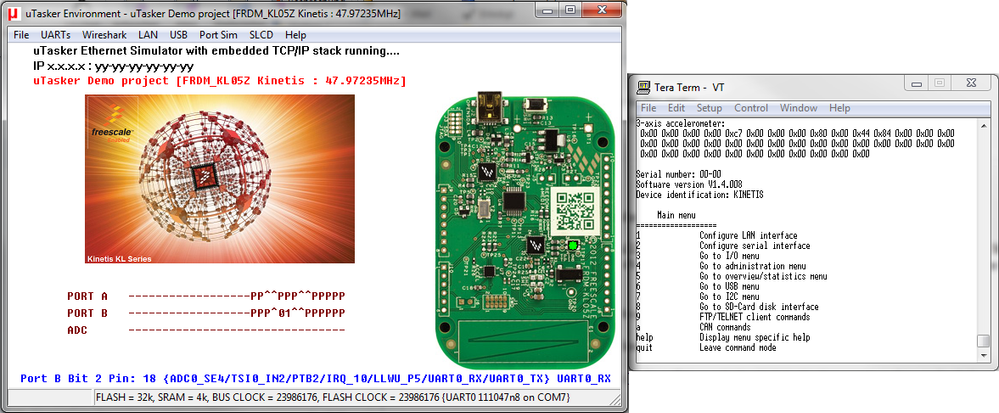999x413 pixels.
Task: Click the black MCU chip on the board
Action: click(x=514, y=202)
